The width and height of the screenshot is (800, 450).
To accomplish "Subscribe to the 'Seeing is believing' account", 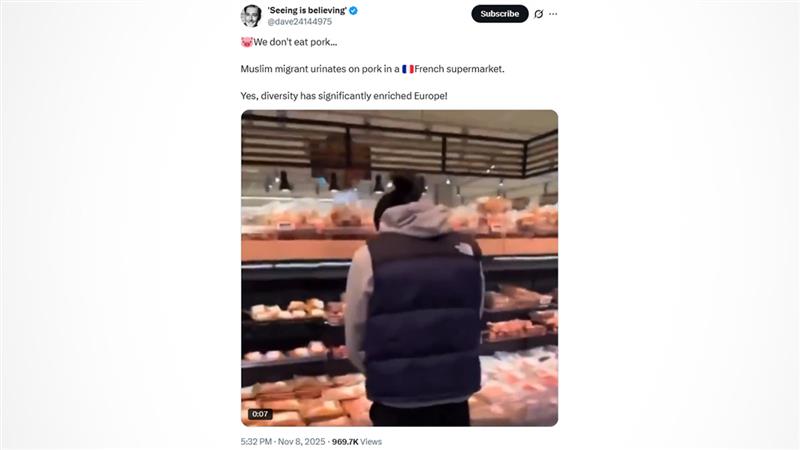I will 499,14.
